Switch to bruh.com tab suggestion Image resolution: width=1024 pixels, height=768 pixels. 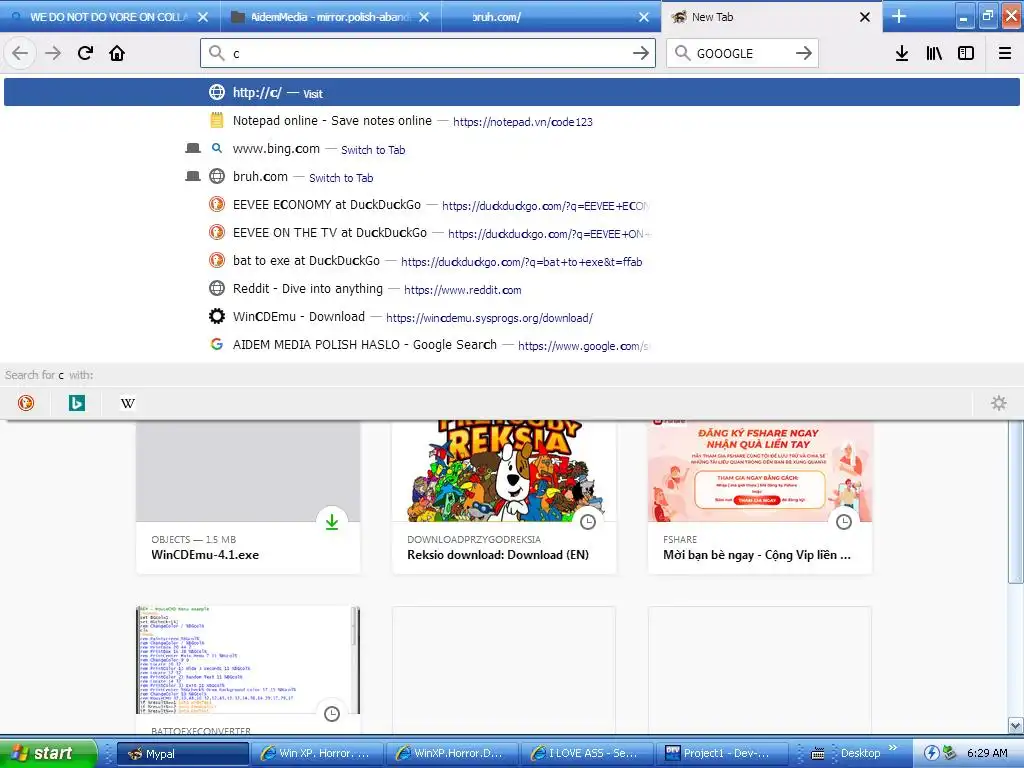coord(512,177)
